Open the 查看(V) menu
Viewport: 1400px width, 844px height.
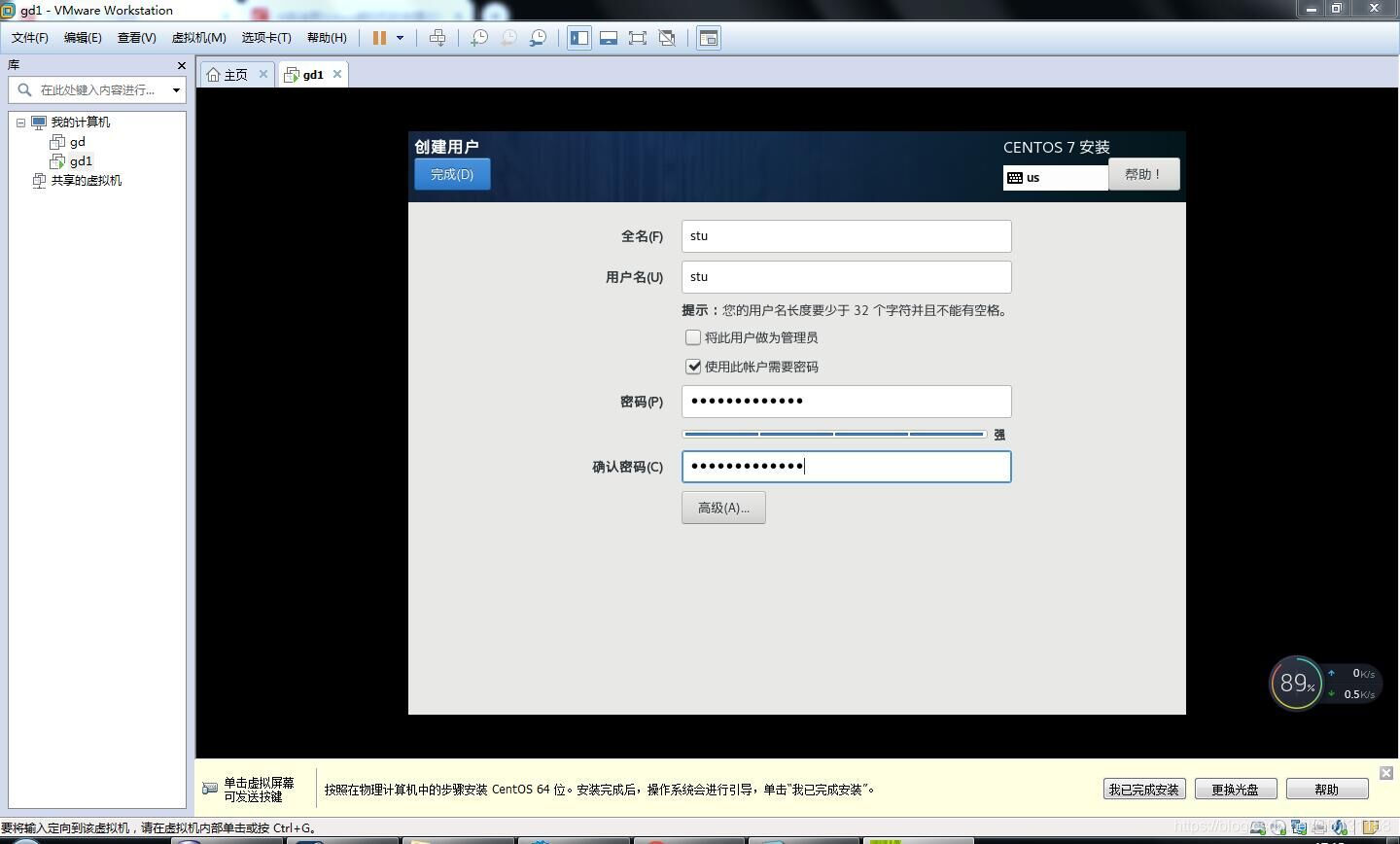[x=137, y=38]
